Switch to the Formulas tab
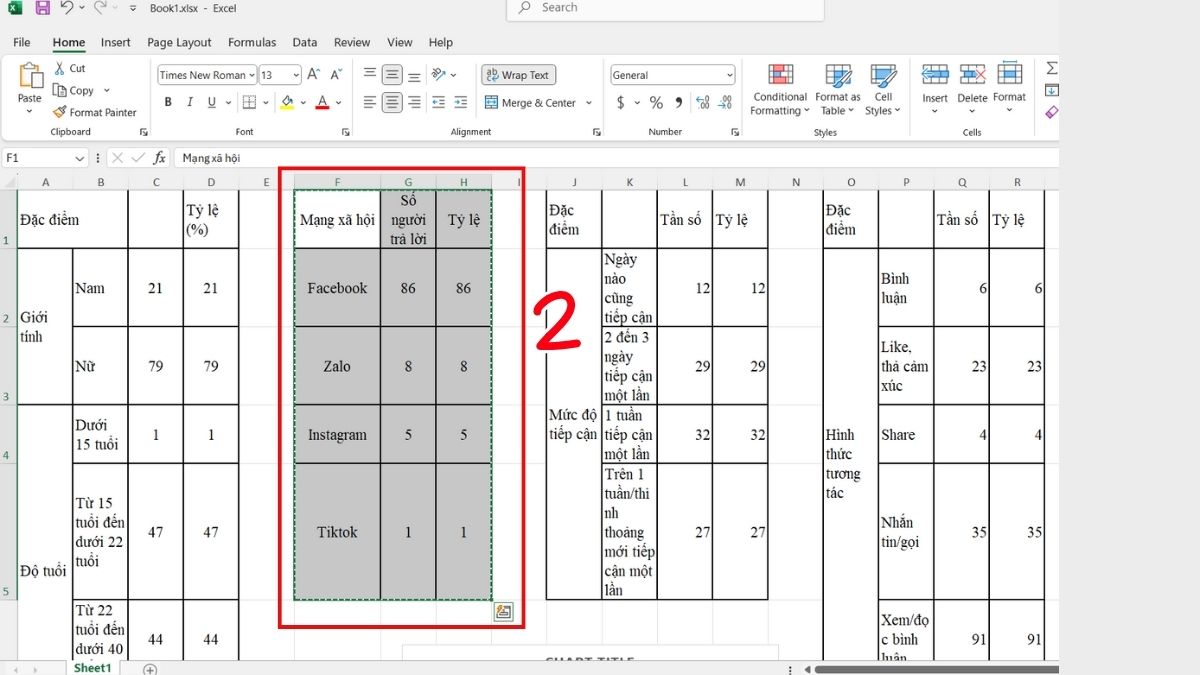Viewport: 1200px width, 675px height. tap(252, 42)
